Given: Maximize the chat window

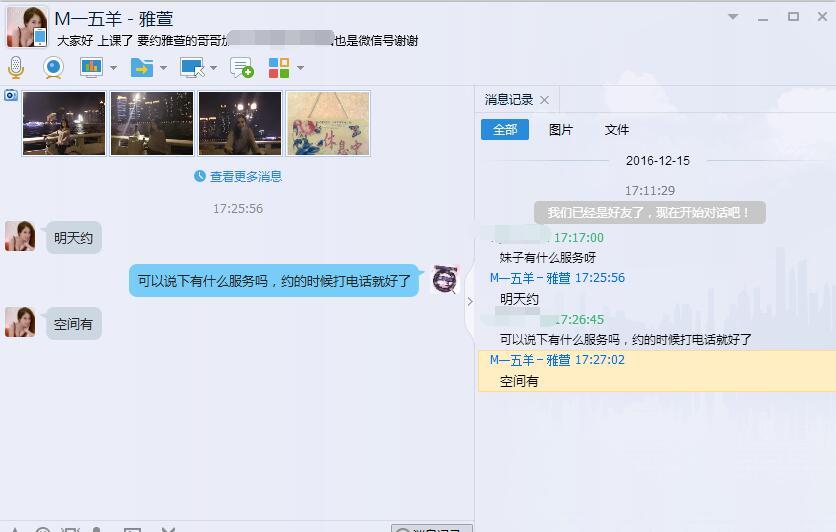Looking at the screenshot, I should [793, 17].
